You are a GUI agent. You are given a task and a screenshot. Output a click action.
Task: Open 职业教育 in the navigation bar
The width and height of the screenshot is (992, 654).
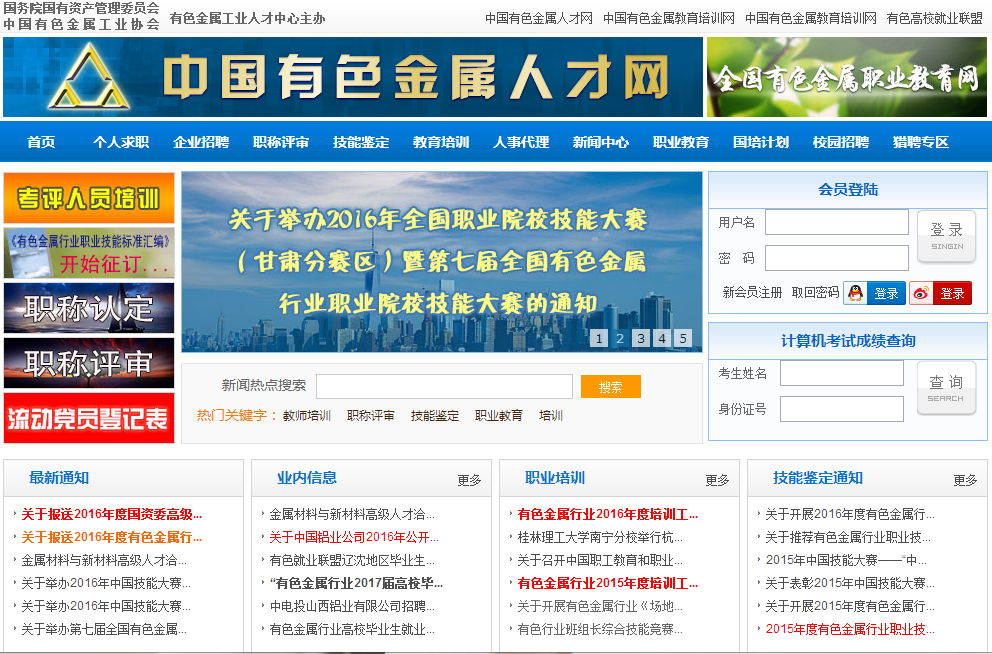(x=681, y=142)
